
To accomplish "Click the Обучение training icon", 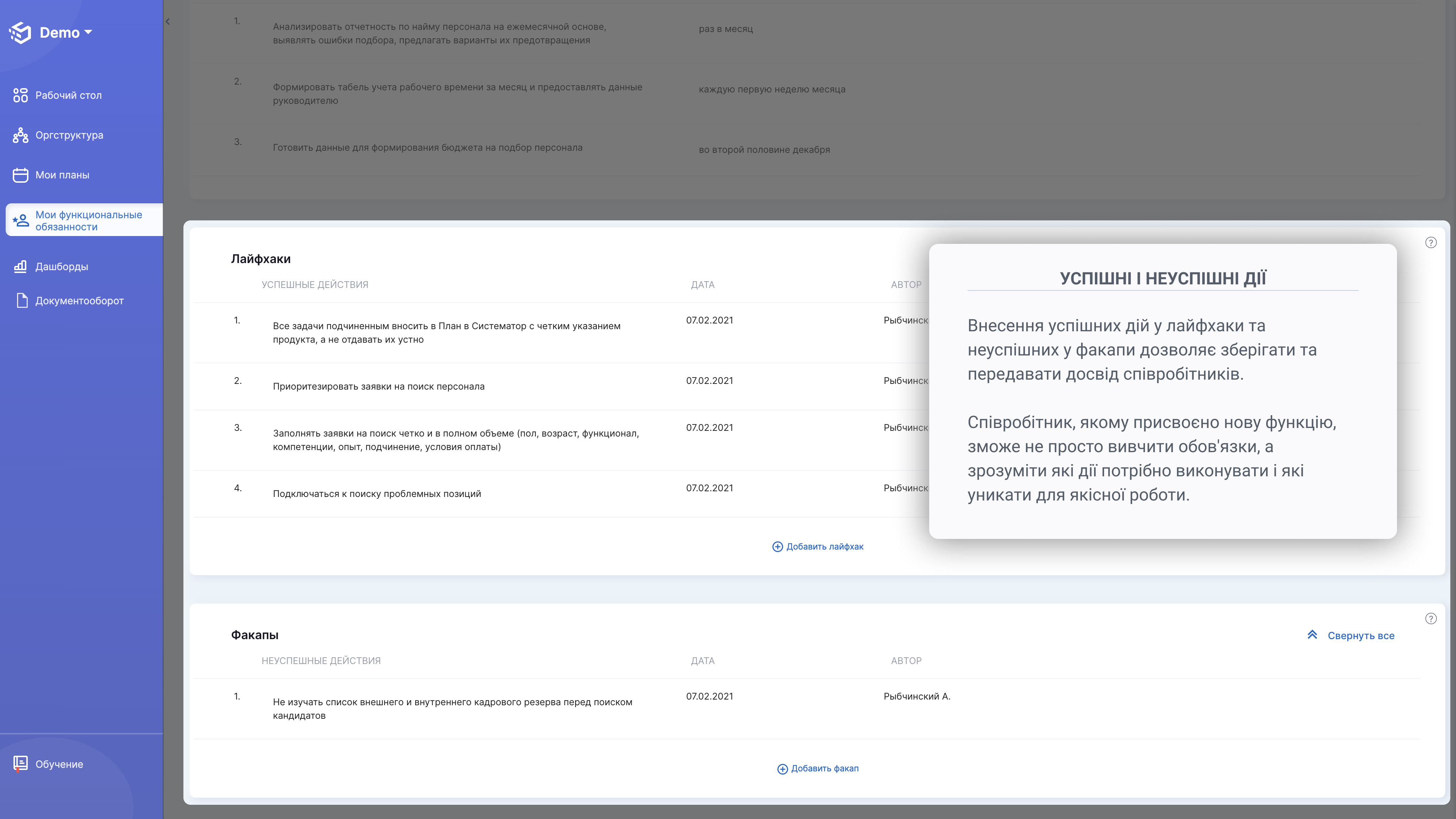I will [20, 764].
